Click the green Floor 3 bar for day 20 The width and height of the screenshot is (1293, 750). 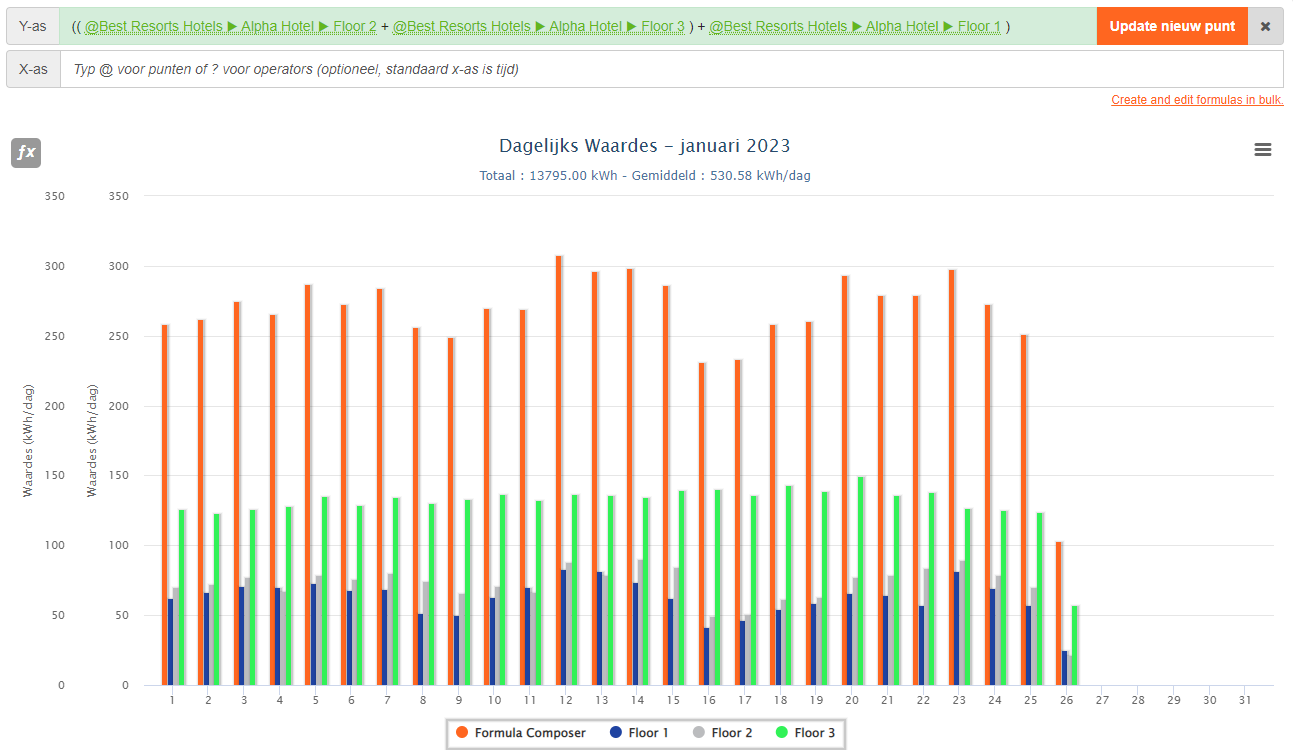click(x=860, y=580)
